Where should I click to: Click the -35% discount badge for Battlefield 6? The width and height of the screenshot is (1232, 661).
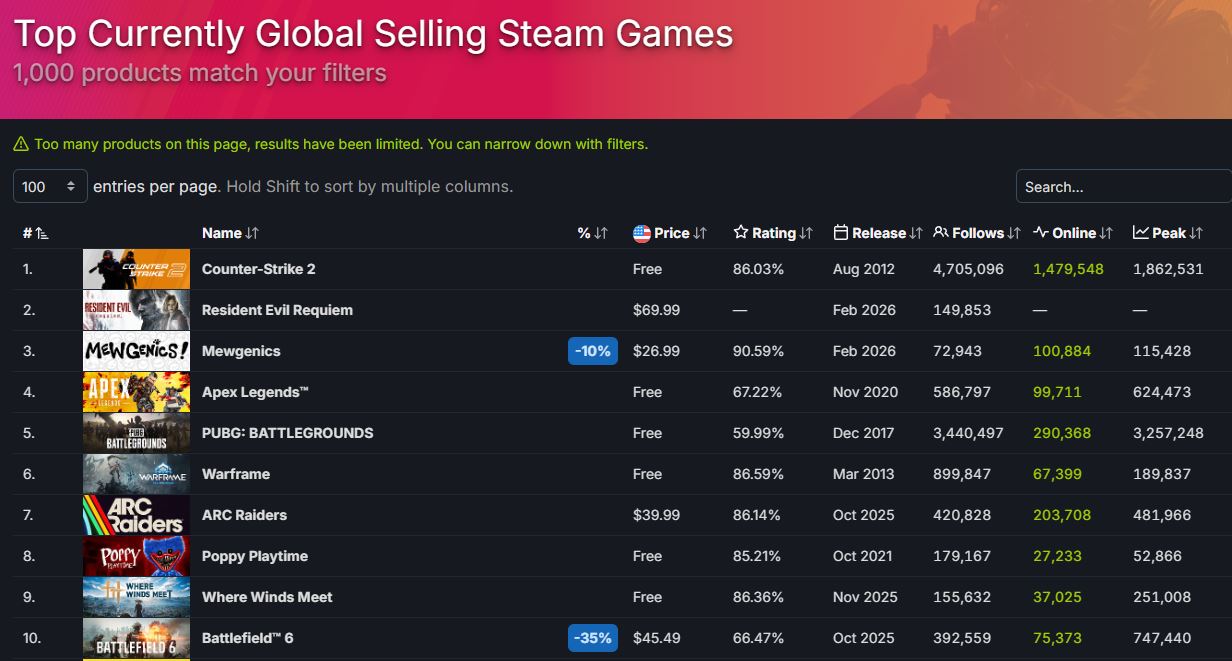(x=593, y=638)
